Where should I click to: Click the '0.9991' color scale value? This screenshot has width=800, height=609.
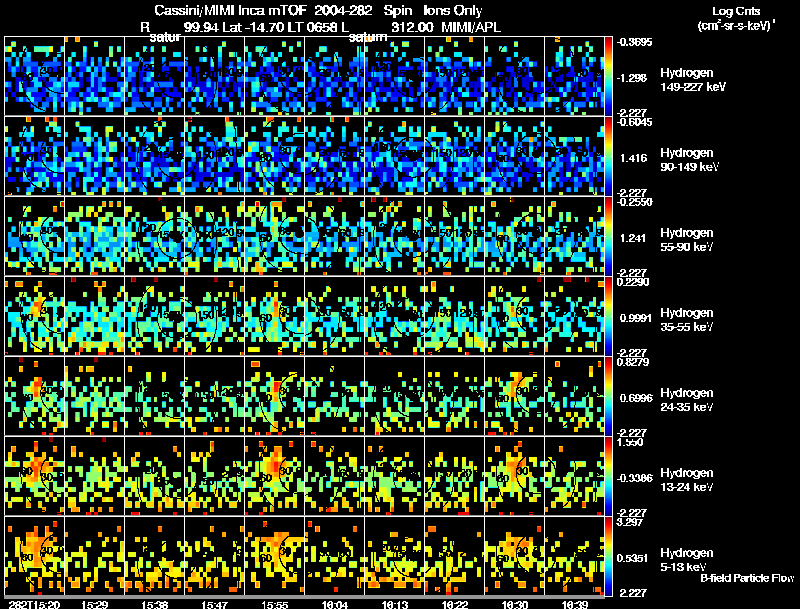[x=635, y=318]
